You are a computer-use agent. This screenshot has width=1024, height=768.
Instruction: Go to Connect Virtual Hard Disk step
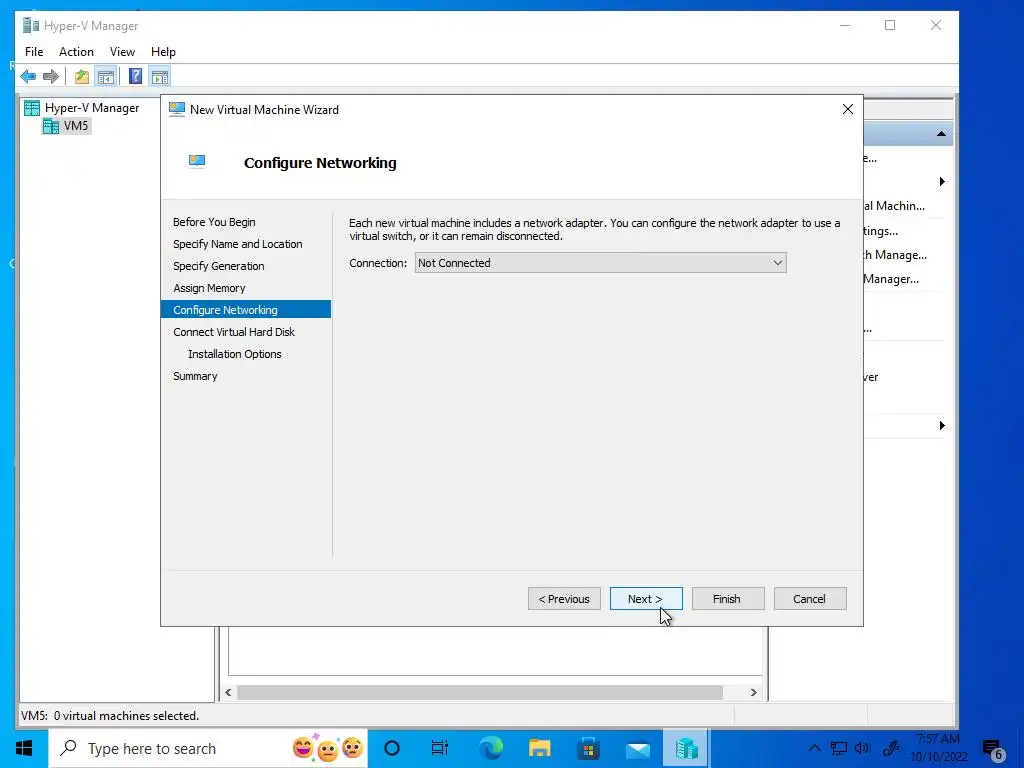[234, 332]
